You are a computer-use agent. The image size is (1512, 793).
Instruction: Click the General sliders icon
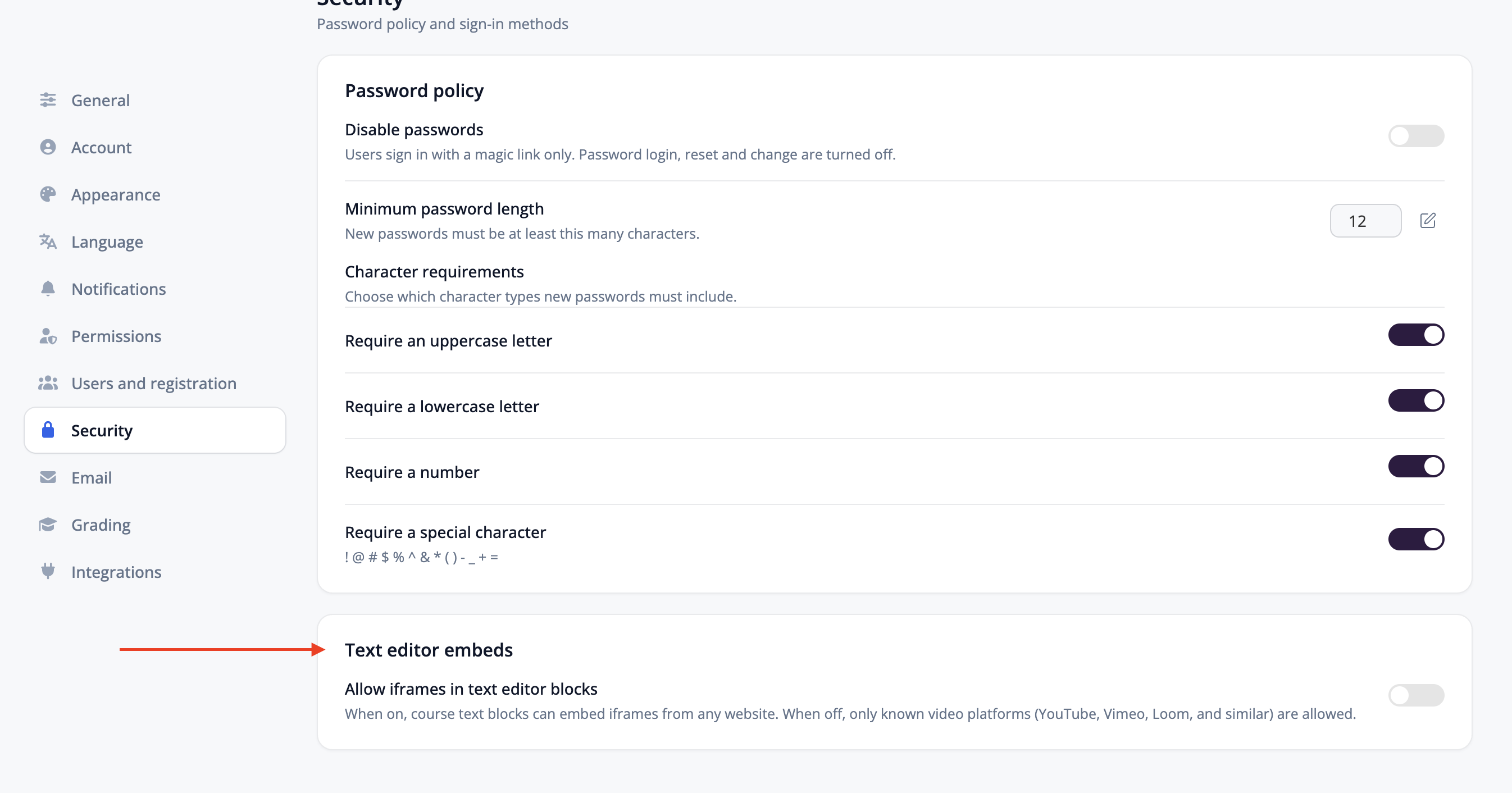pyautogui.click(x=48, y=100)
